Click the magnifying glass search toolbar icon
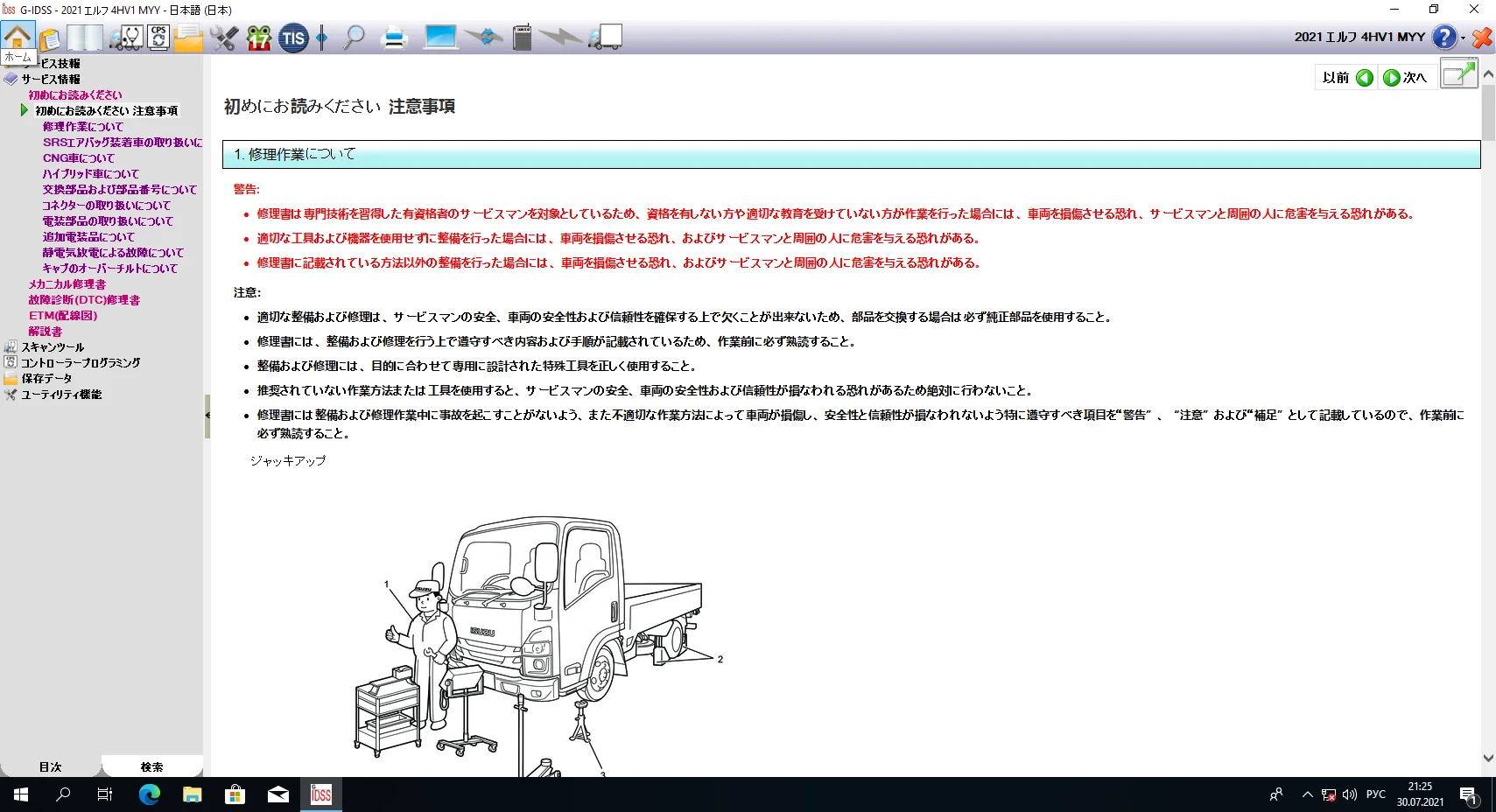 pyautogui.click(x=354, y=38)
